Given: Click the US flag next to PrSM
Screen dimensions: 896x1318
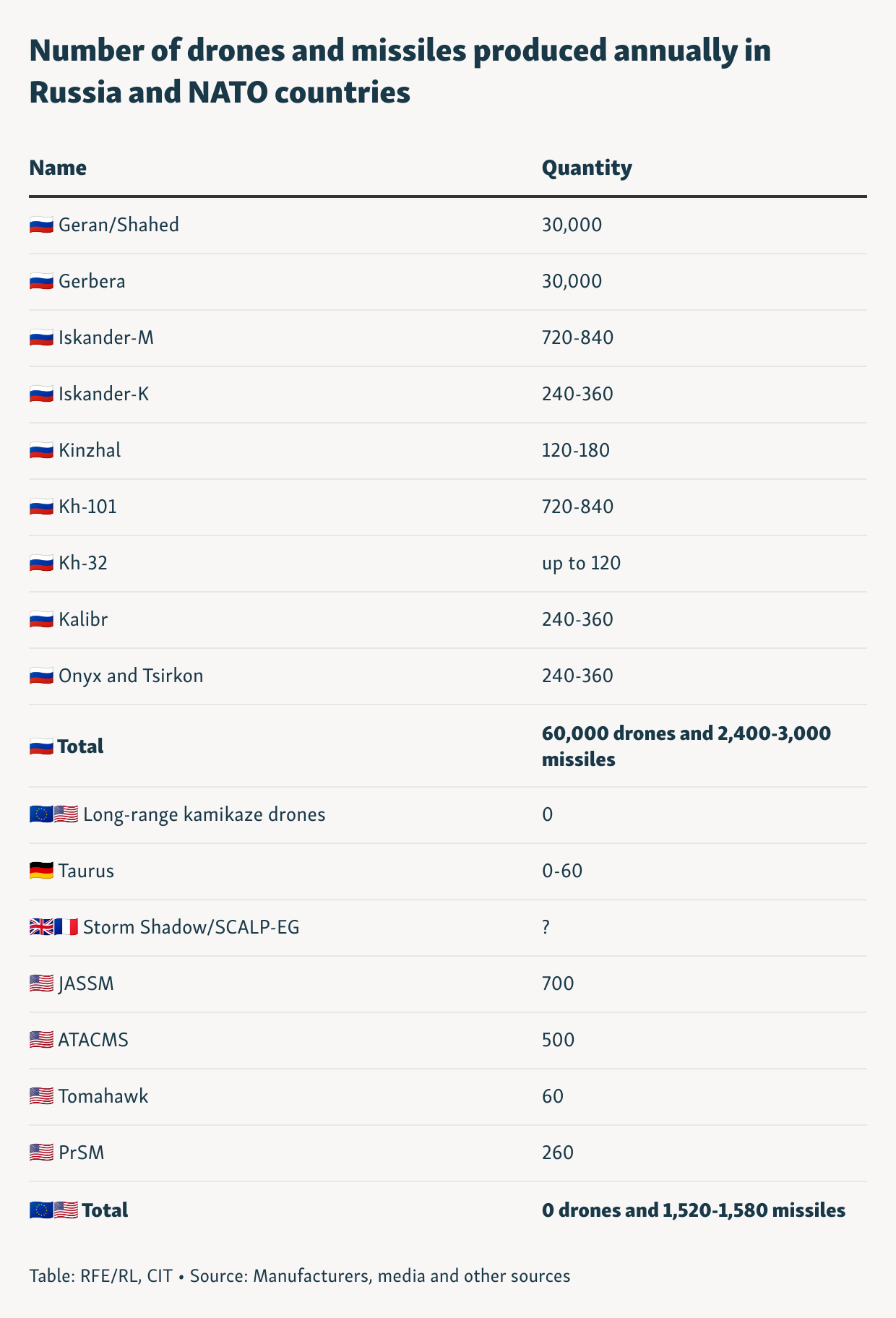Looking at the screenshot, I should click(x=41, y=1153).
